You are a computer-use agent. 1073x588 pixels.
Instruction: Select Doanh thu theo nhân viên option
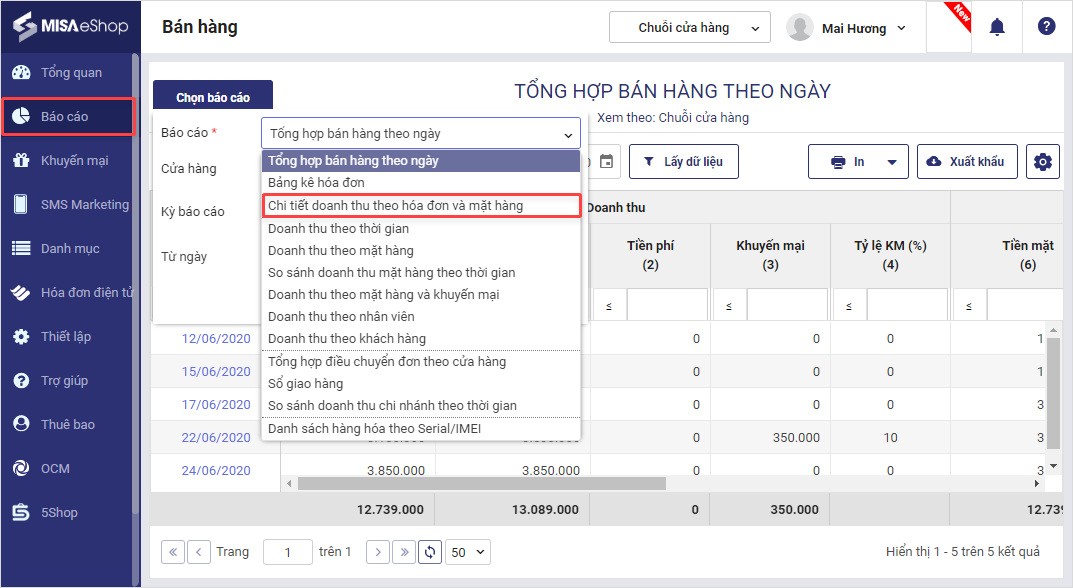coord(421,316)
